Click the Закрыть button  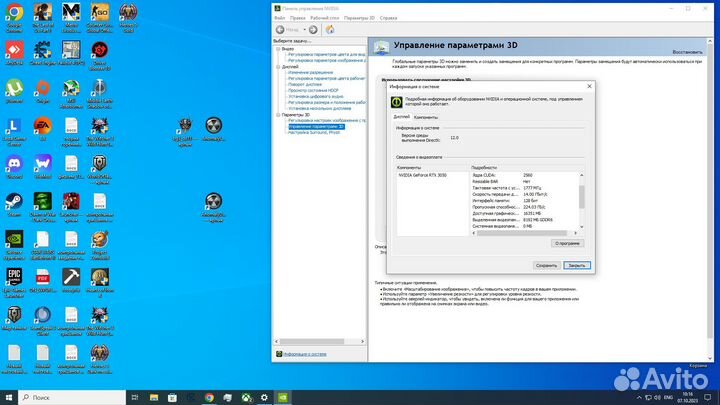click(577, 265)
